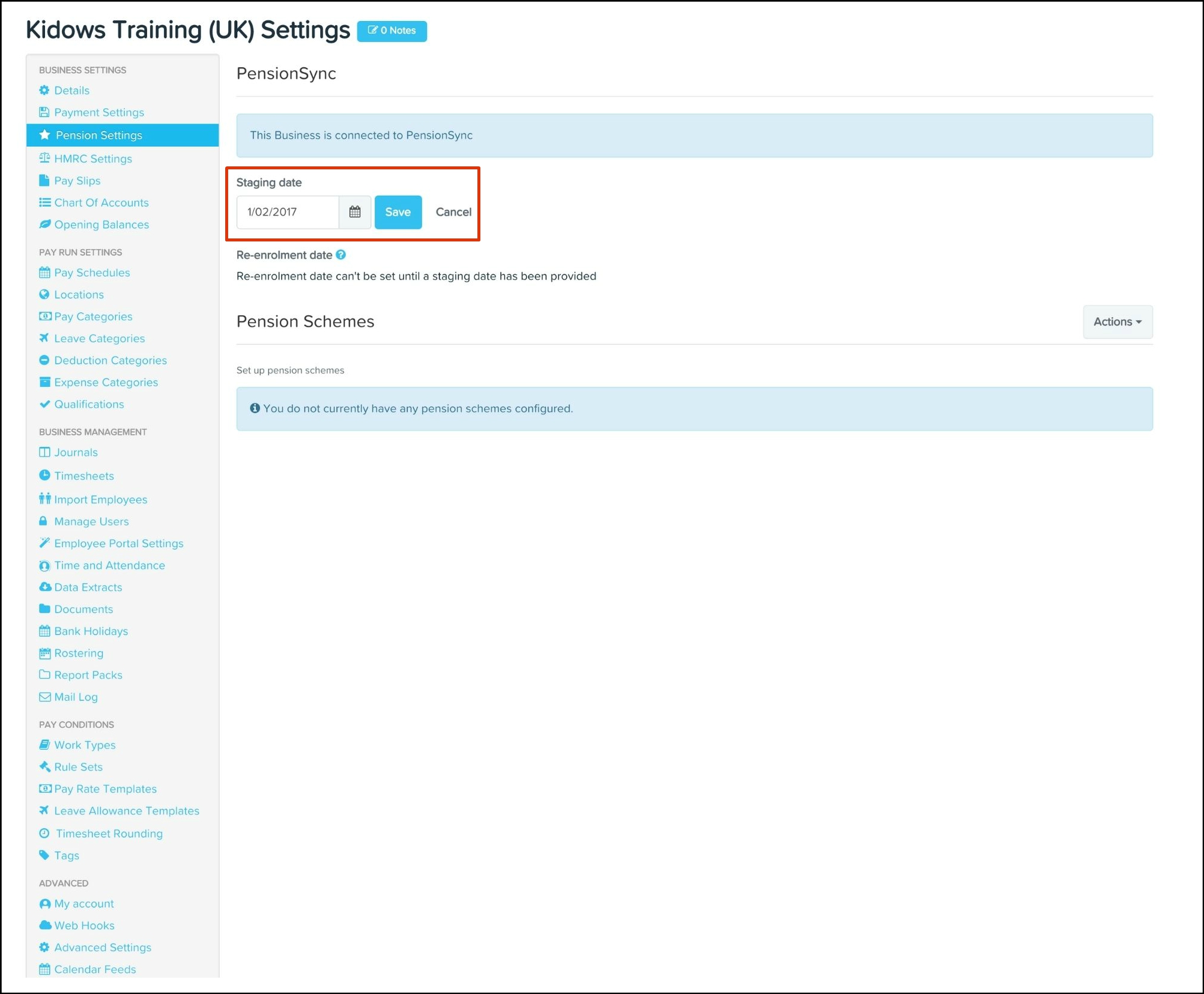
Task: Click the tag icon beside Tags
Action: pyautogui.click(x=44, y=855)
